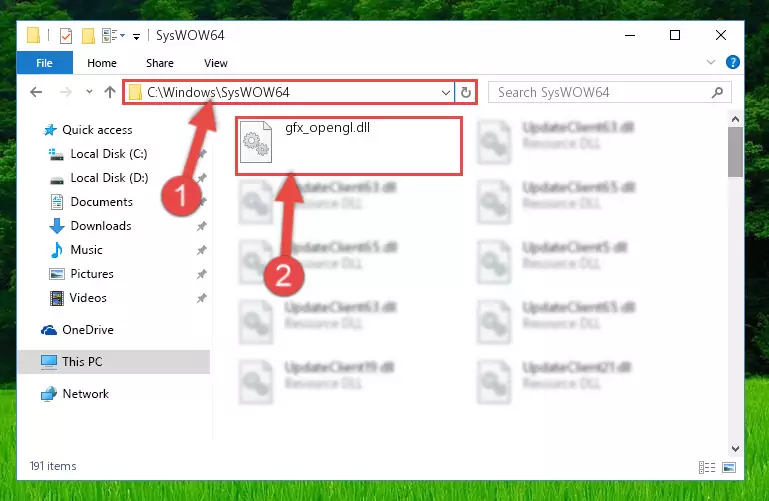769x501 pixels.
Task: Expand the ribbon with the chevron
Action: click(x=711, y=62)
